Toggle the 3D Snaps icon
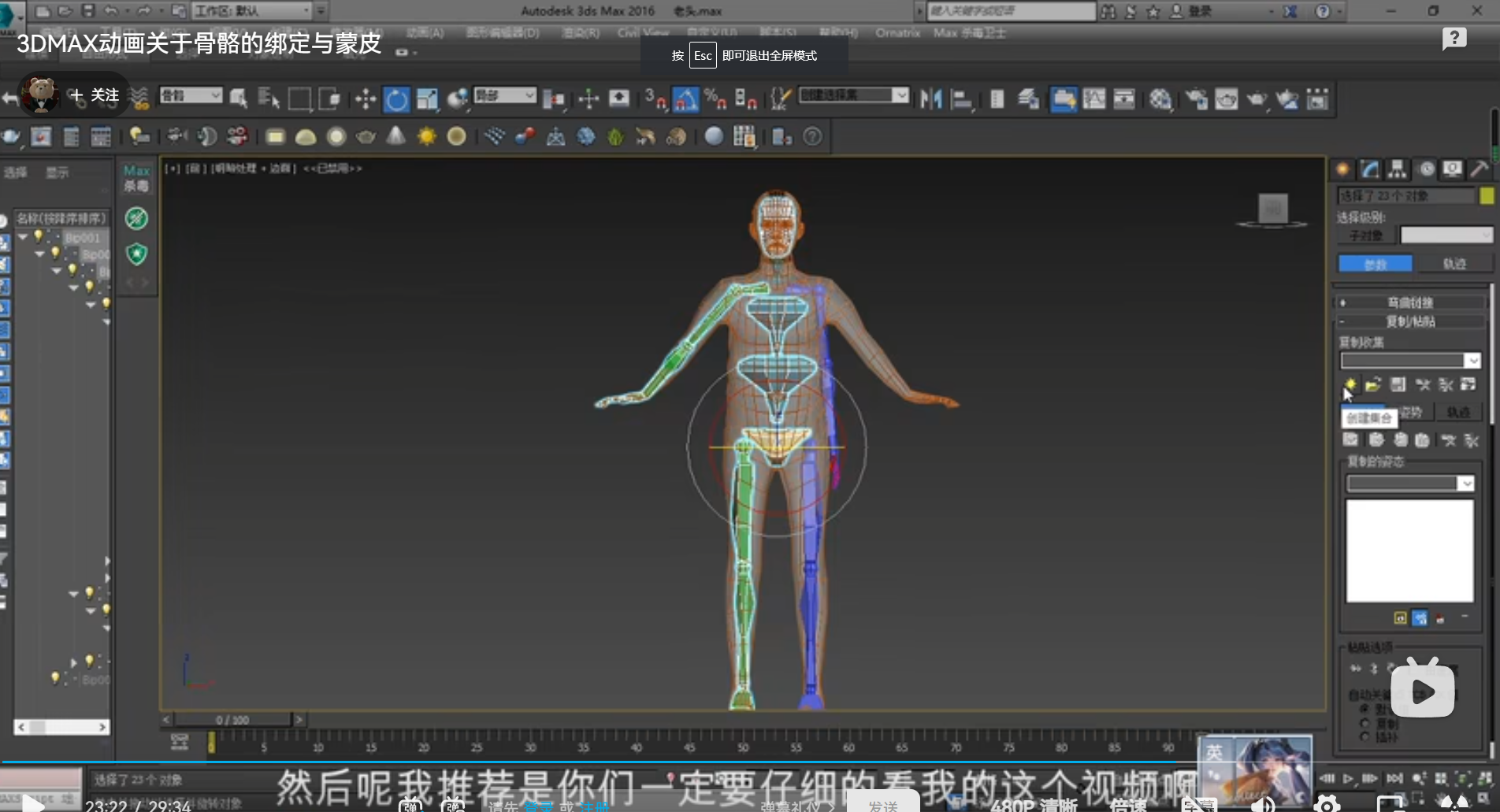Screen dimensions: 1500x812 click(655, 98)
